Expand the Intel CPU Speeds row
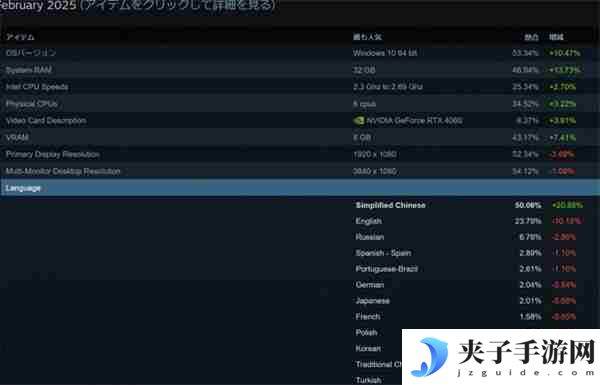This screenshot has height=385, width=600. pos(300,87)
